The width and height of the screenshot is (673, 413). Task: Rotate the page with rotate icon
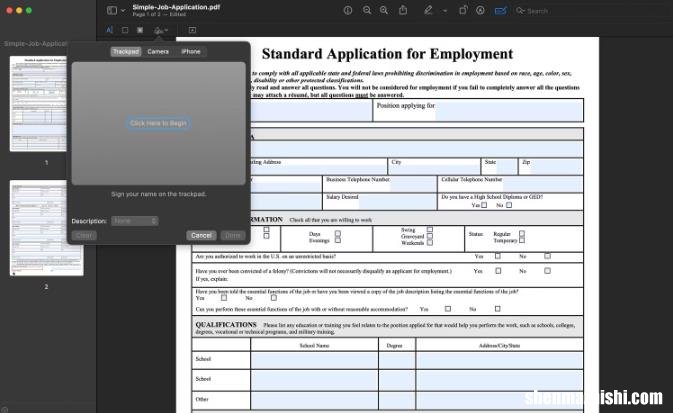pos(463,10)
